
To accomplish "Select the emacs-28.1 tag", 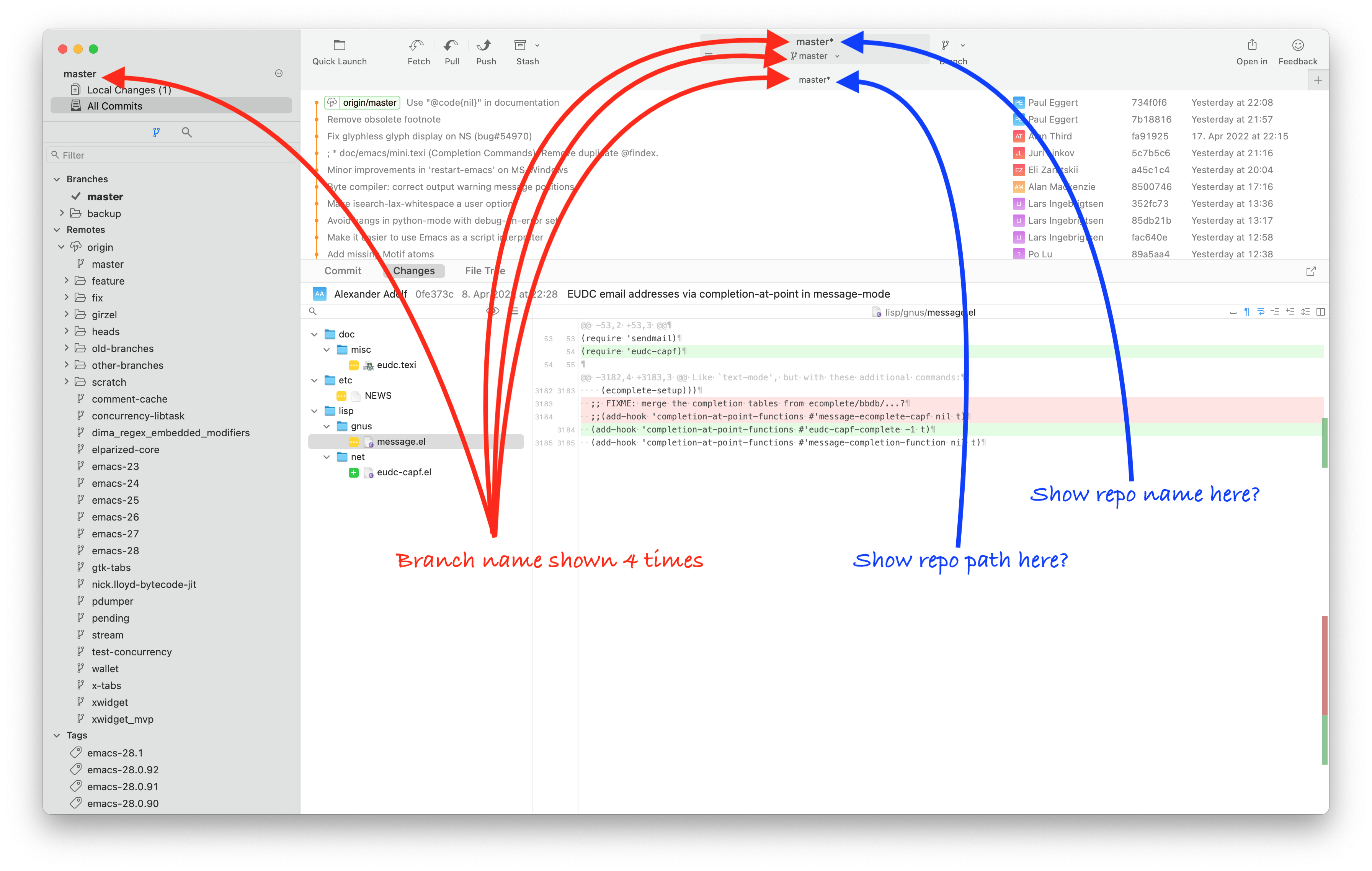I will coord(115,753).
